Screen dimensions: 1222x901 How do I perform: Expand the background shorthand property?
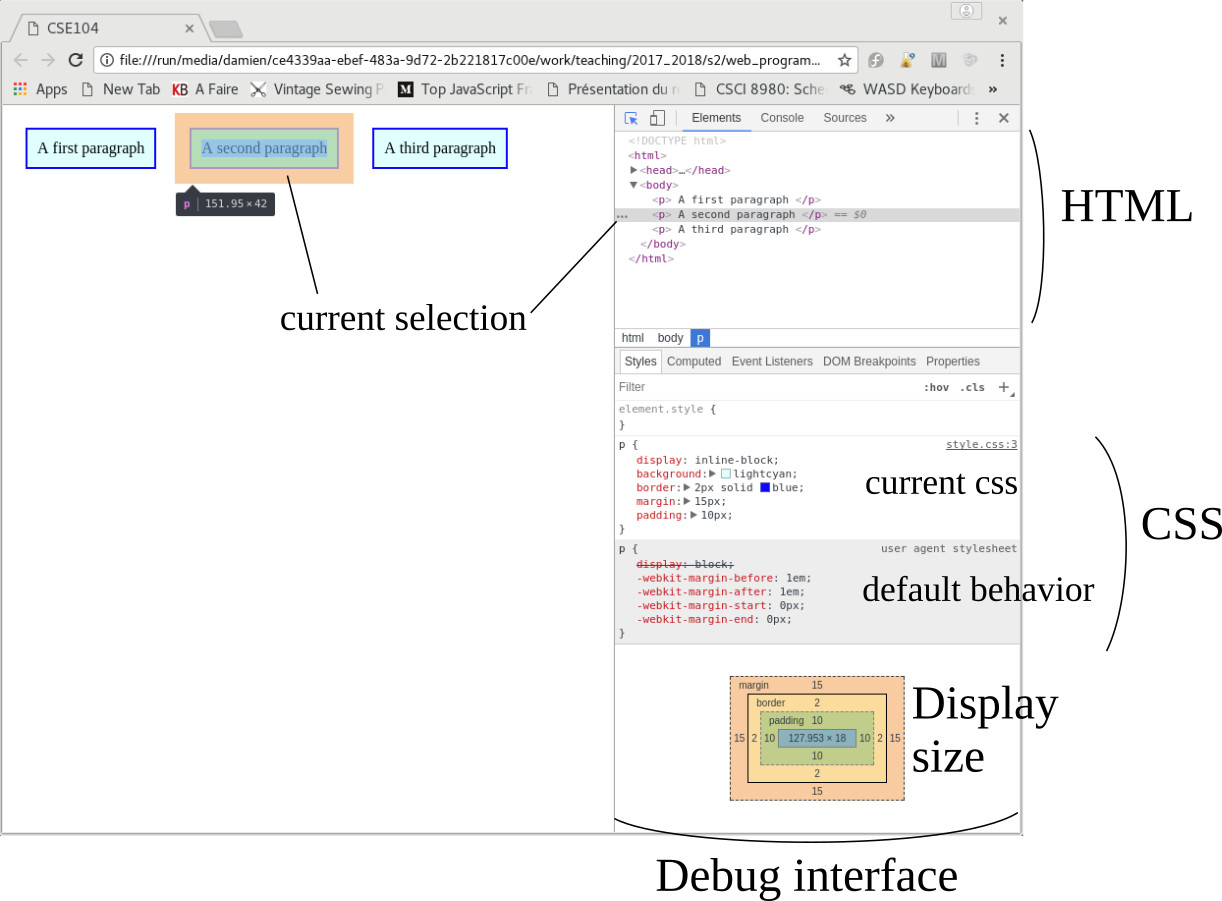(x=713, y=473)
